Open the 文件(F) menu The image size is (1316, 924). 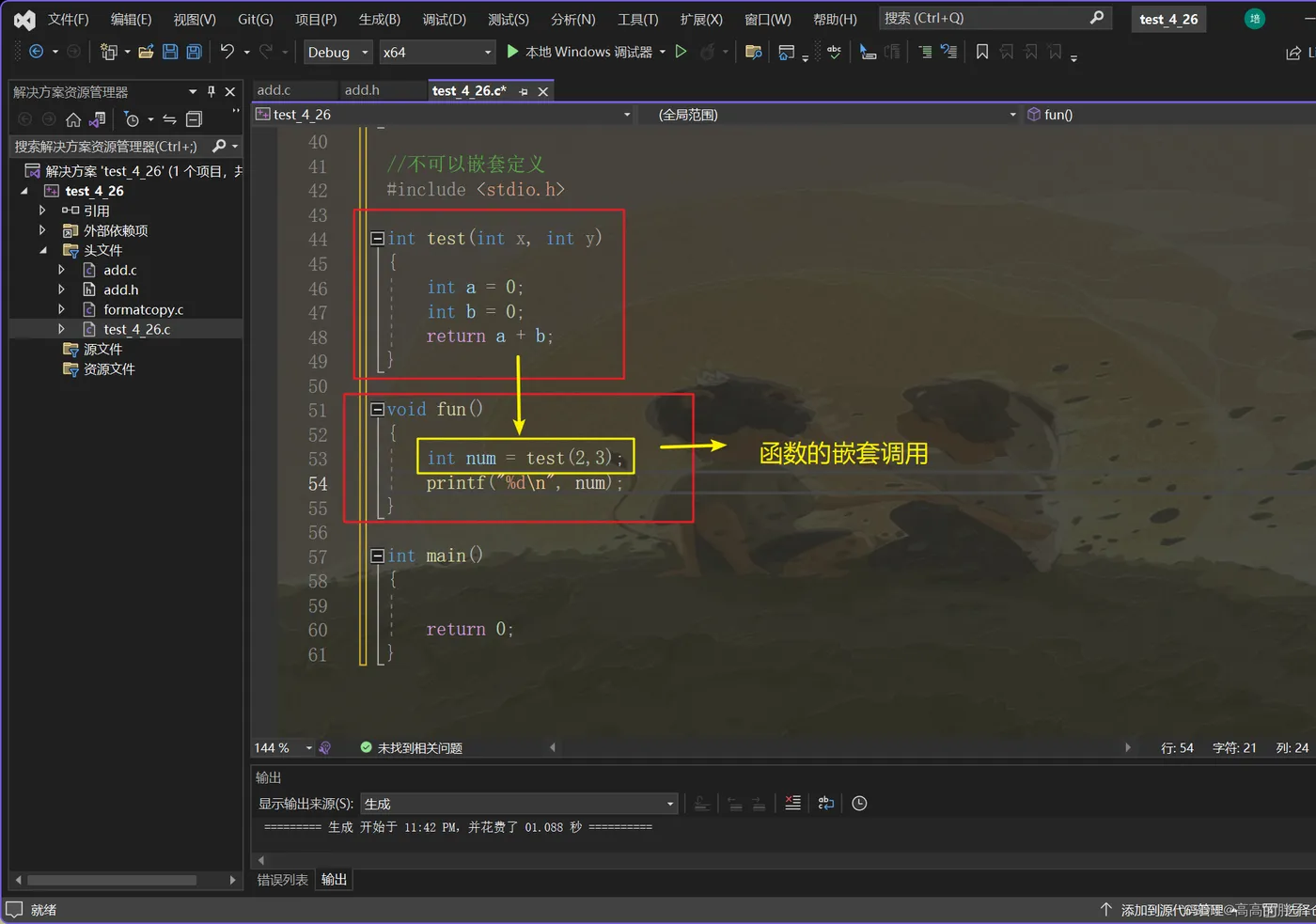tap(68, 19)
